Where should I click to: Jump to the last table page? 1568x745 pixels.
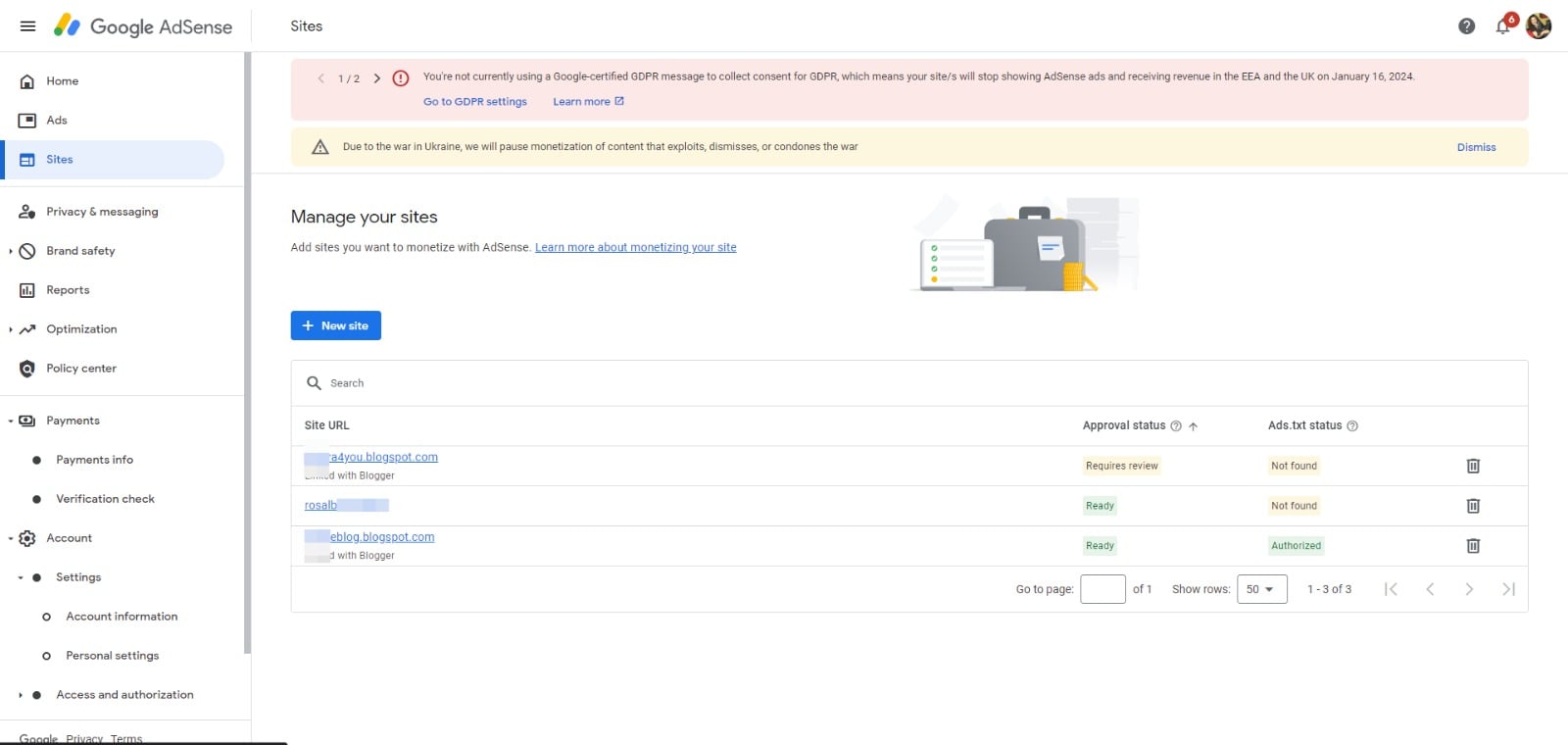point(1508,589)
